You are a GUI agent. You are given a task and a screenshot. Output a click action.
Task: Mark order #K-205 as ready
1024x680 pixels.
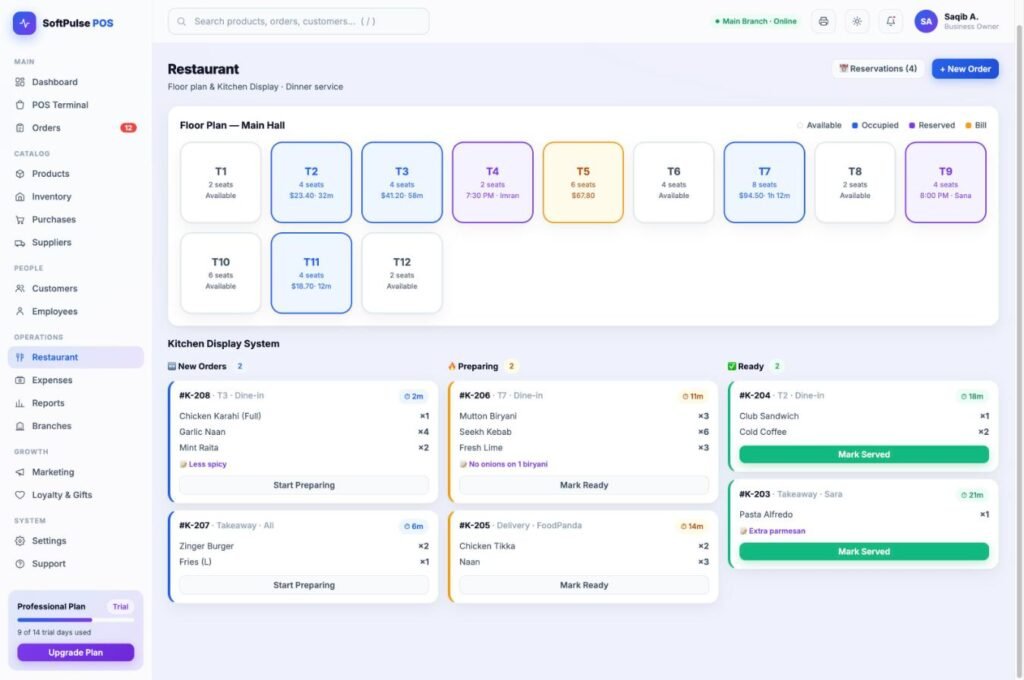click(x=584, y=585)
